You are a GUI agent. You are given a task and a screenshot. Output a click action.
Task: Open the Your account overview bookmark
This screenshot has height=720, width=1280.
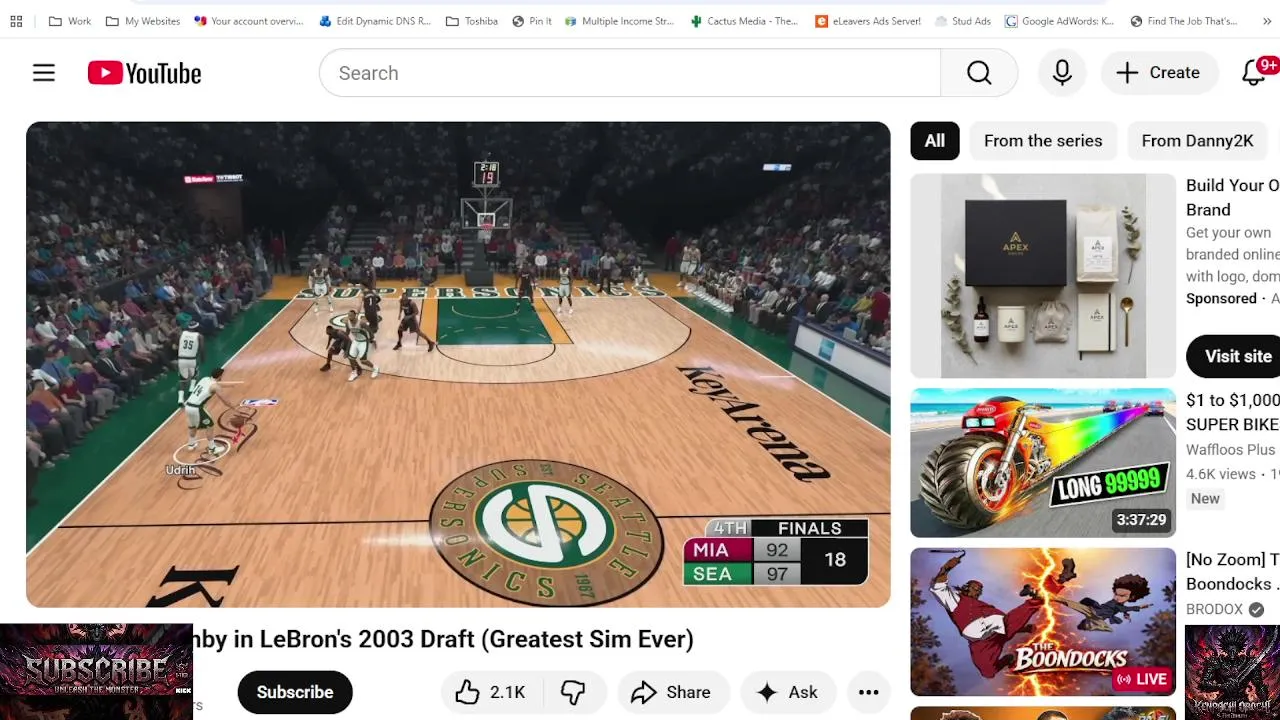coord(249,21)
